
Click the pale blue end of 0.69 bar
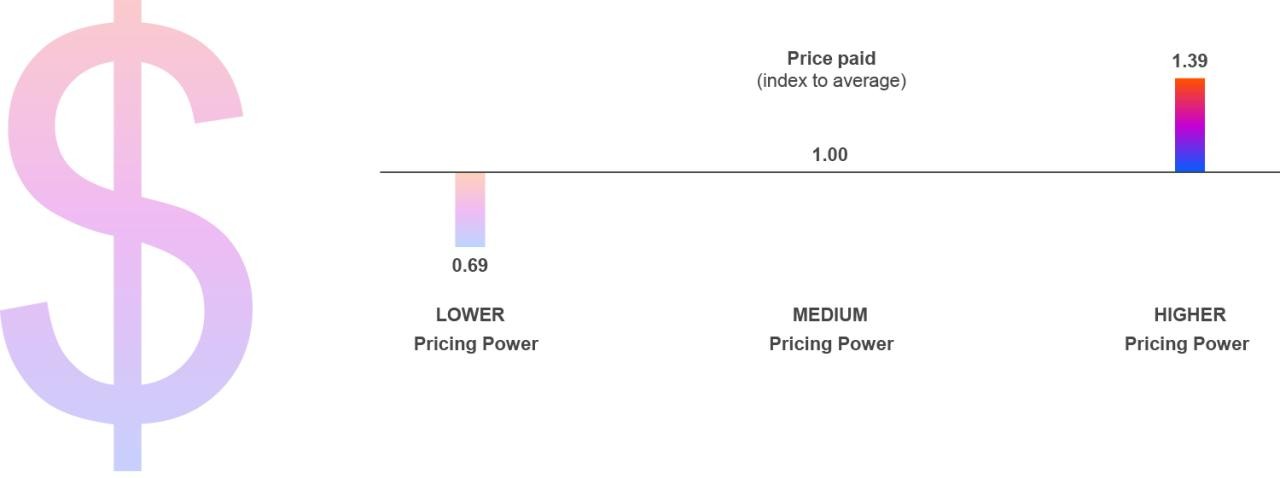pyautogui.click(x=470, y=240)
